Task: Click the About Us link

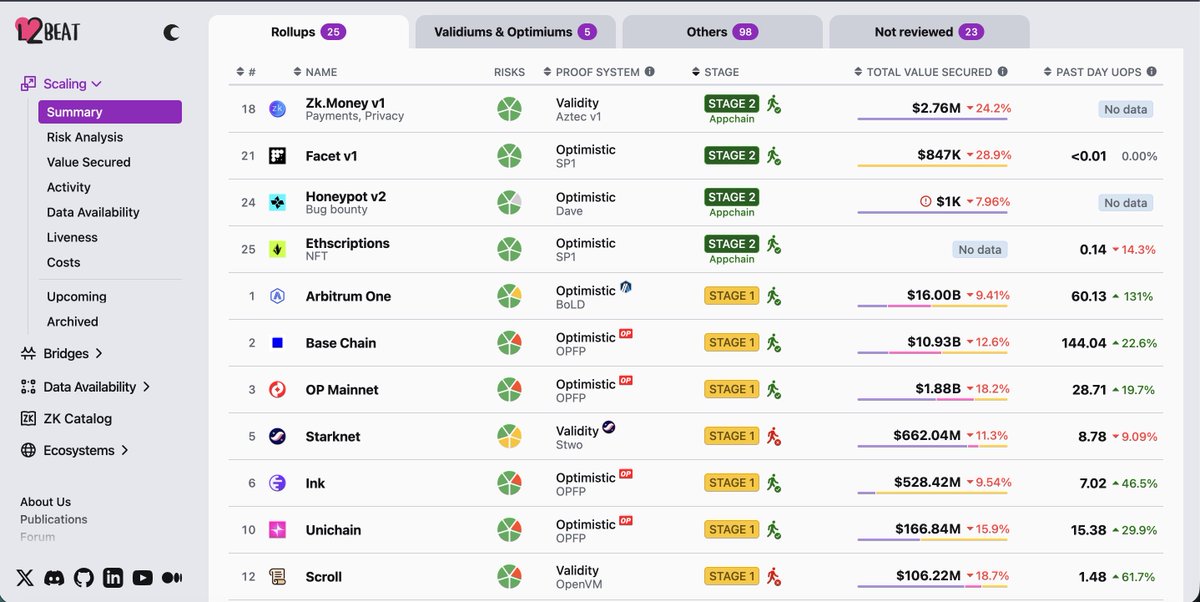Action: pyautogui.click(x=45, y=500)
